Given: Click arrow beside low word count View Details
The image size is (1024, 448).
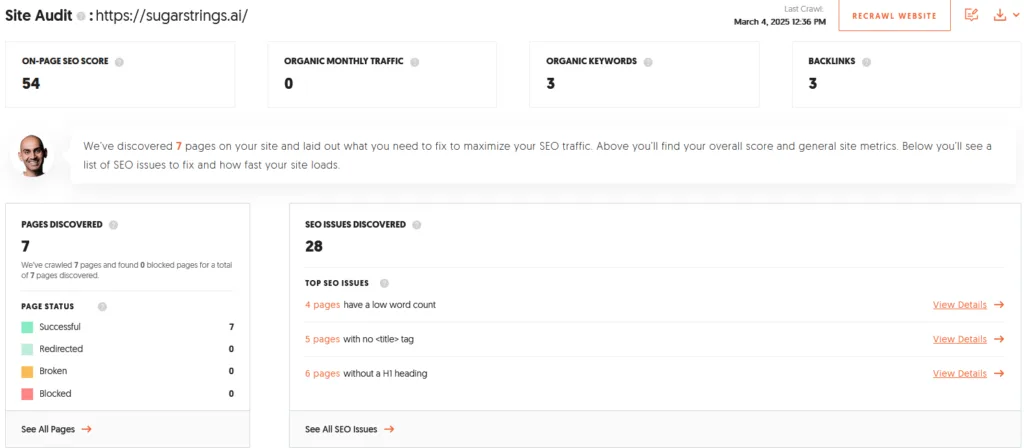Looking at the screenshot, I should pos(999,304).
